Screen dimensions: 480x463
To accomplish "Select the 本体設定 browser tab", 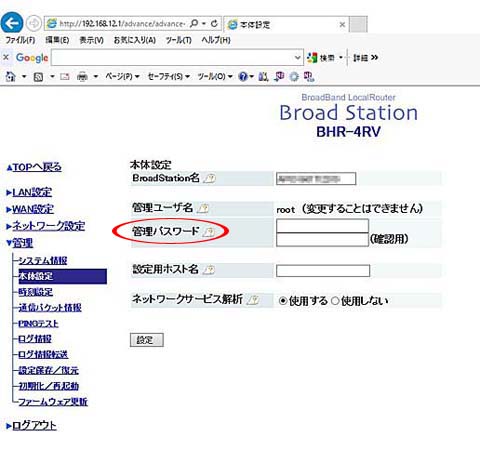I will click(286, 24).
